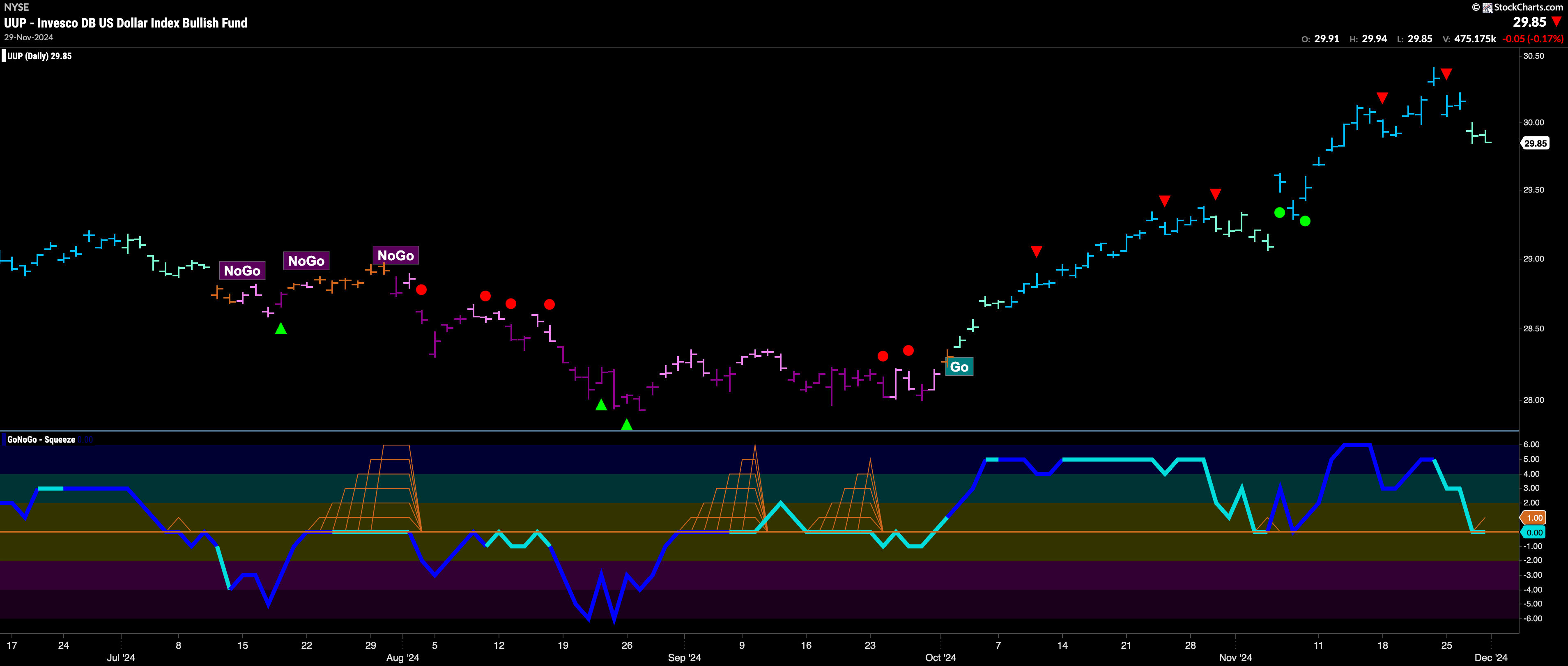Click the Oct '24 month label
The width and height of the screenshot is (1568, 666).
pos(940,657)
